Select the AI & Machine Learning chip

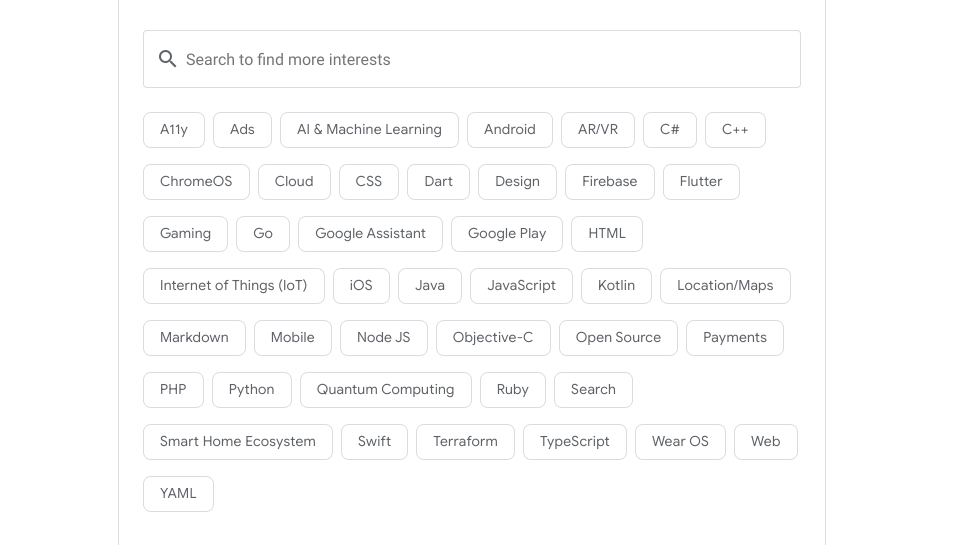point(369,130)
